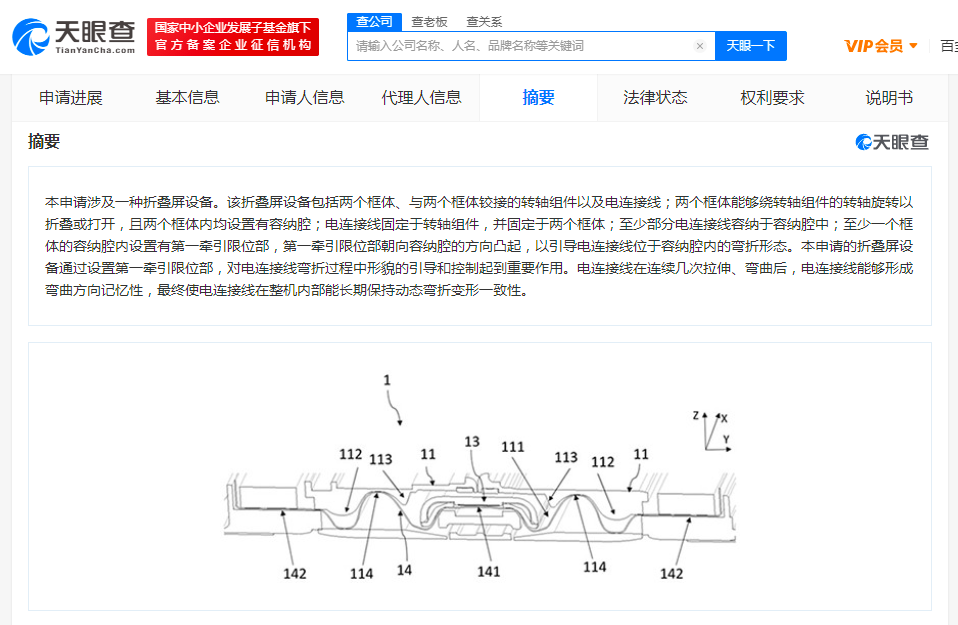Open the VIP会员 dropdown arrow
Screen dimensions: 958x625
pyautogui.click(x=913, y=46)
